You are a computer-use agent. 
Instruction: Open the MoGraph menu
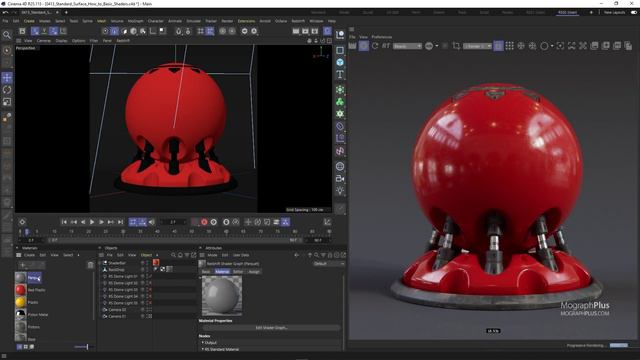[x=136, y=21]
